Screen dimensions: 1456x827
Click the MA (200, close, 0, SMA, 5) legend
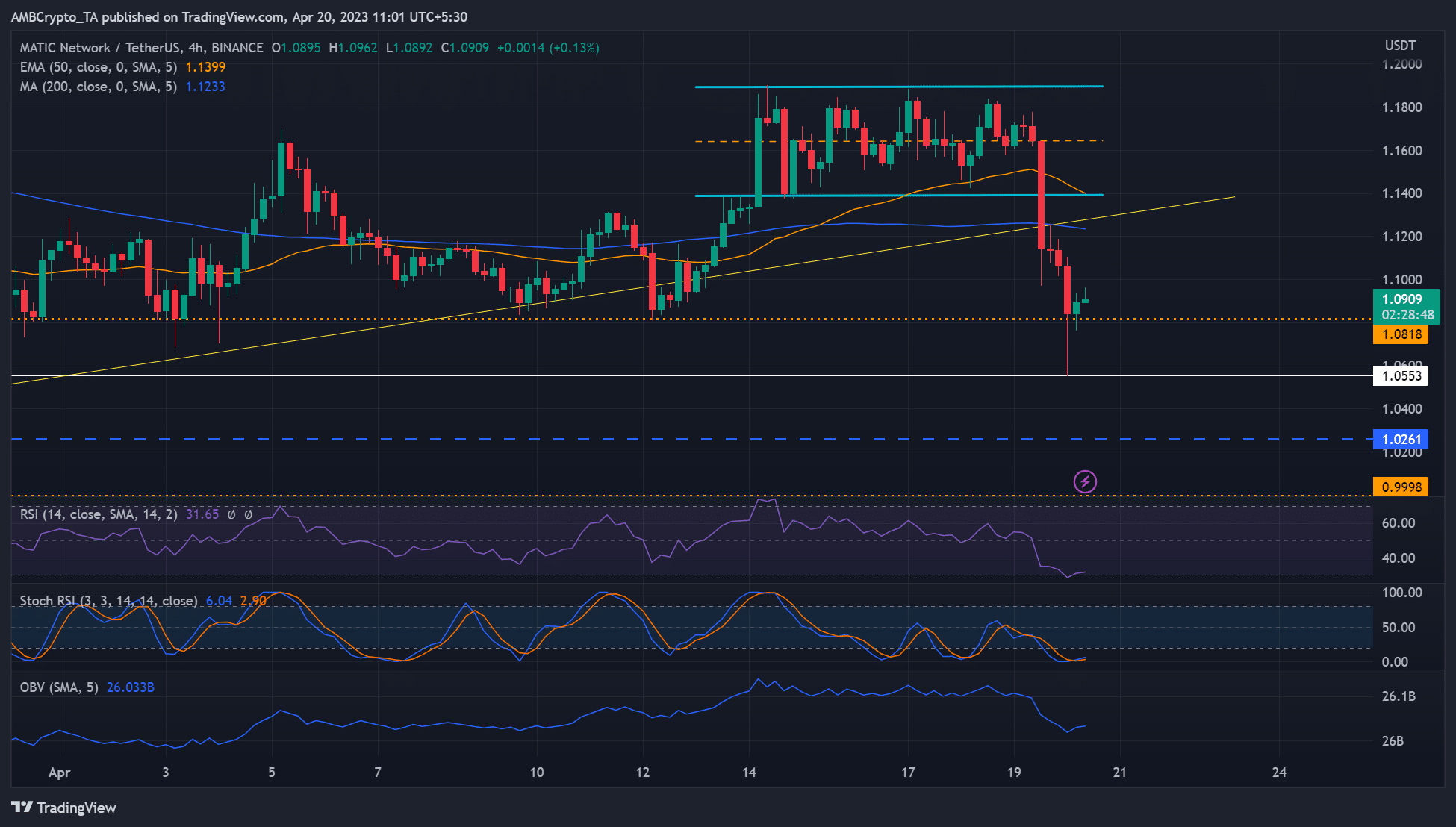point(99,87)
